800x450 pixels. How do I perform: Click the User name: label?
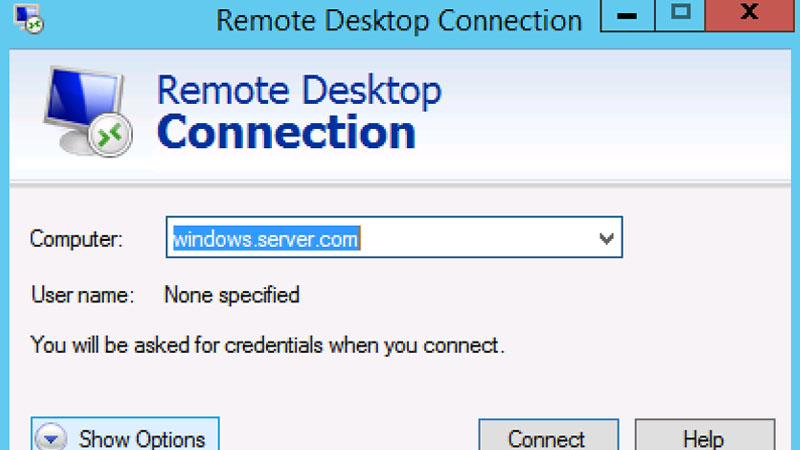click(x=82, y=295)
